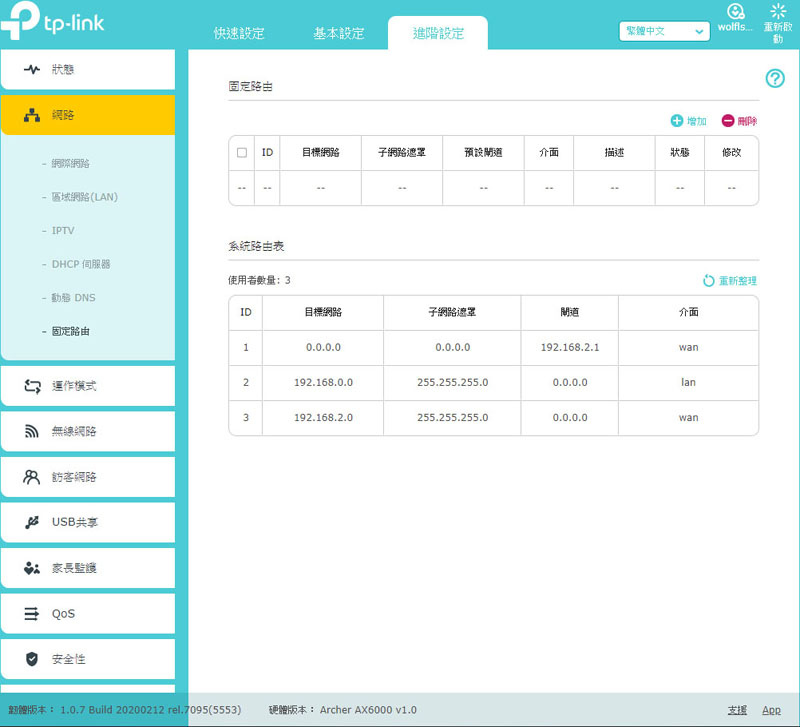This screenshot has height=727, width=800.
Task: Click the reboot spinner icon
Action: click(778, 11)
